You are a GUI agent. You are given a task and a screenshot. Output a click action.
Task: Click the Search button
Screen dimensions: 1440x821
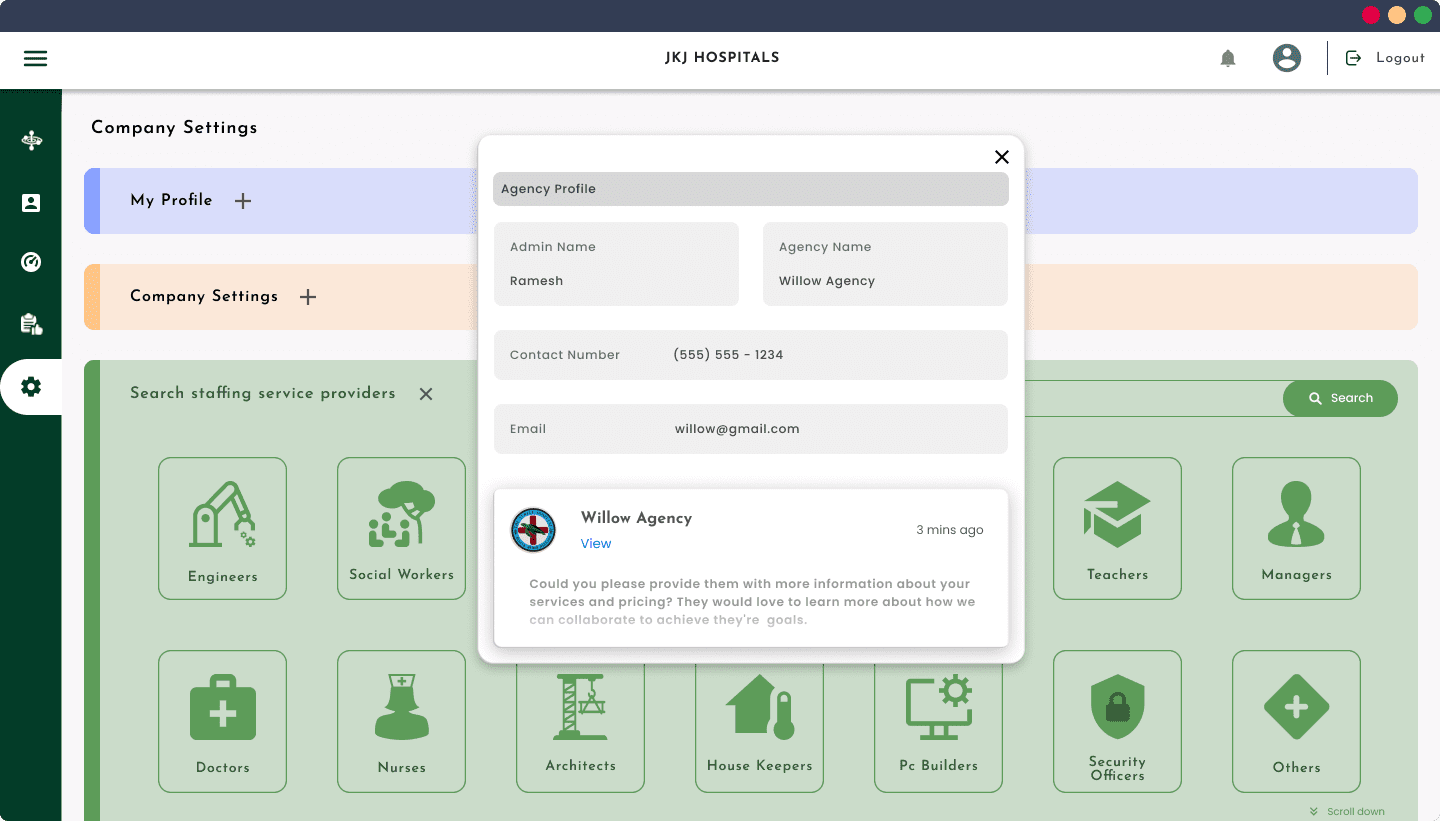pos(1340,398)
